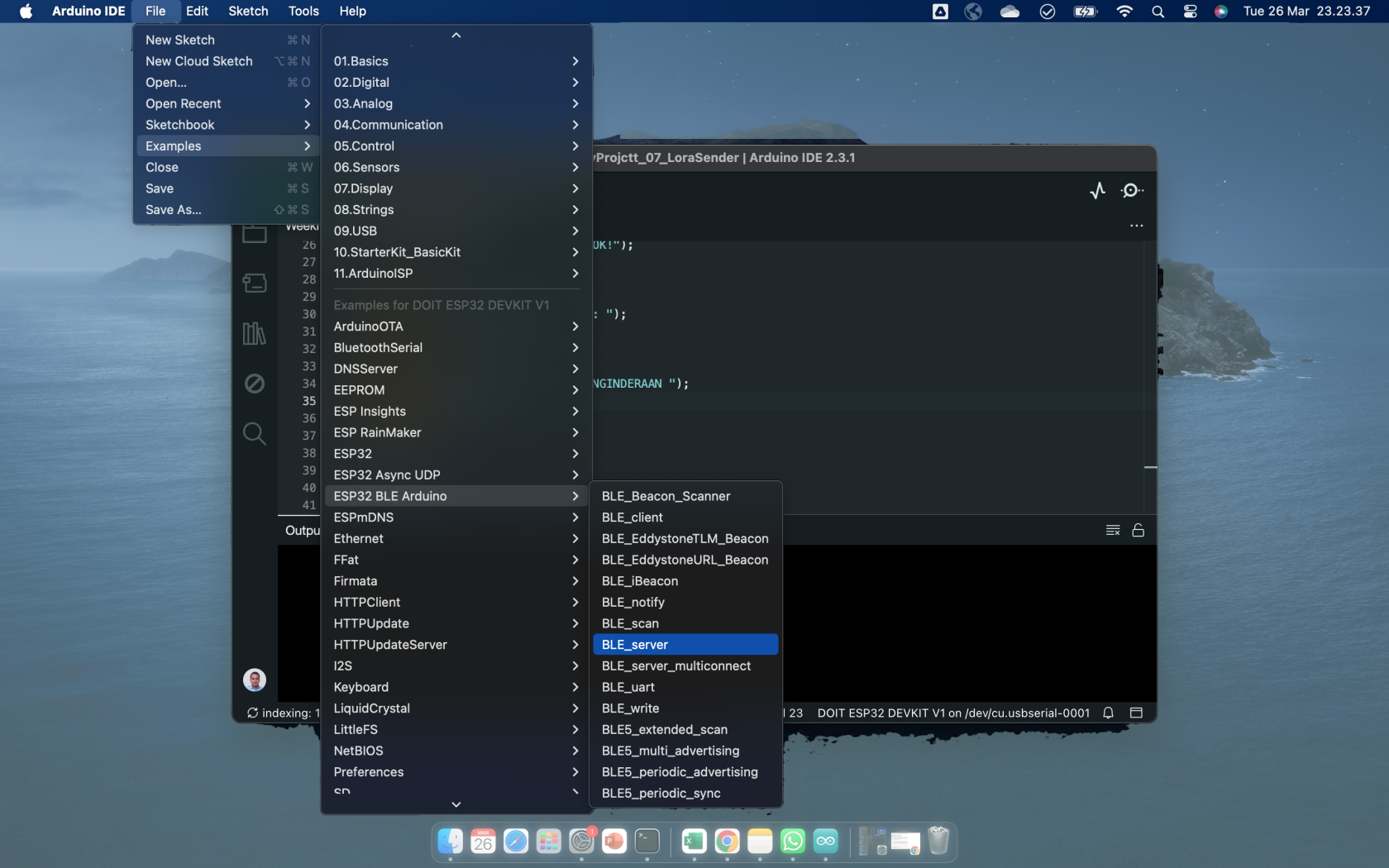Viewport: 1389px width, 868px height.
Task: Open Trash from the Dock
Action: click(x=938, y=842)
